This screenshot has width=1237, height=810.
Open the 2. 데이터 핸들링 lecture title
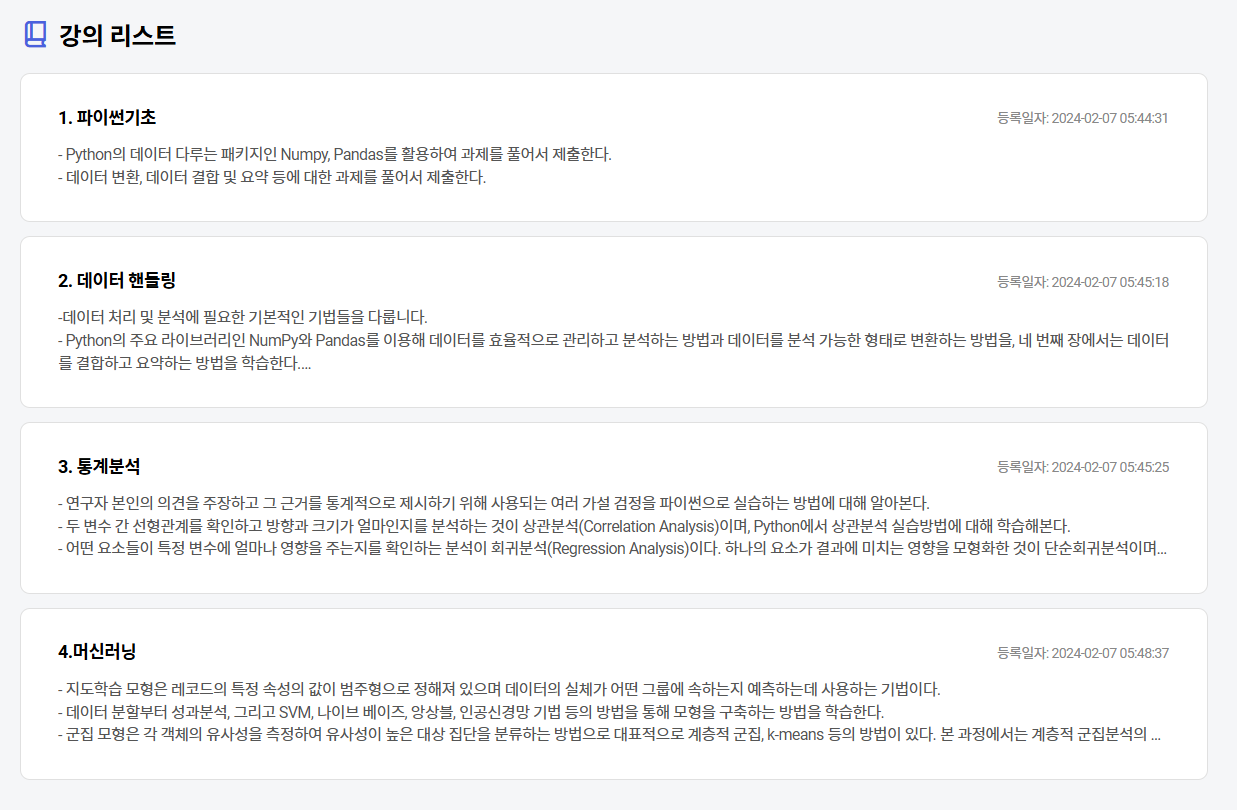click(x=117, y=280)
